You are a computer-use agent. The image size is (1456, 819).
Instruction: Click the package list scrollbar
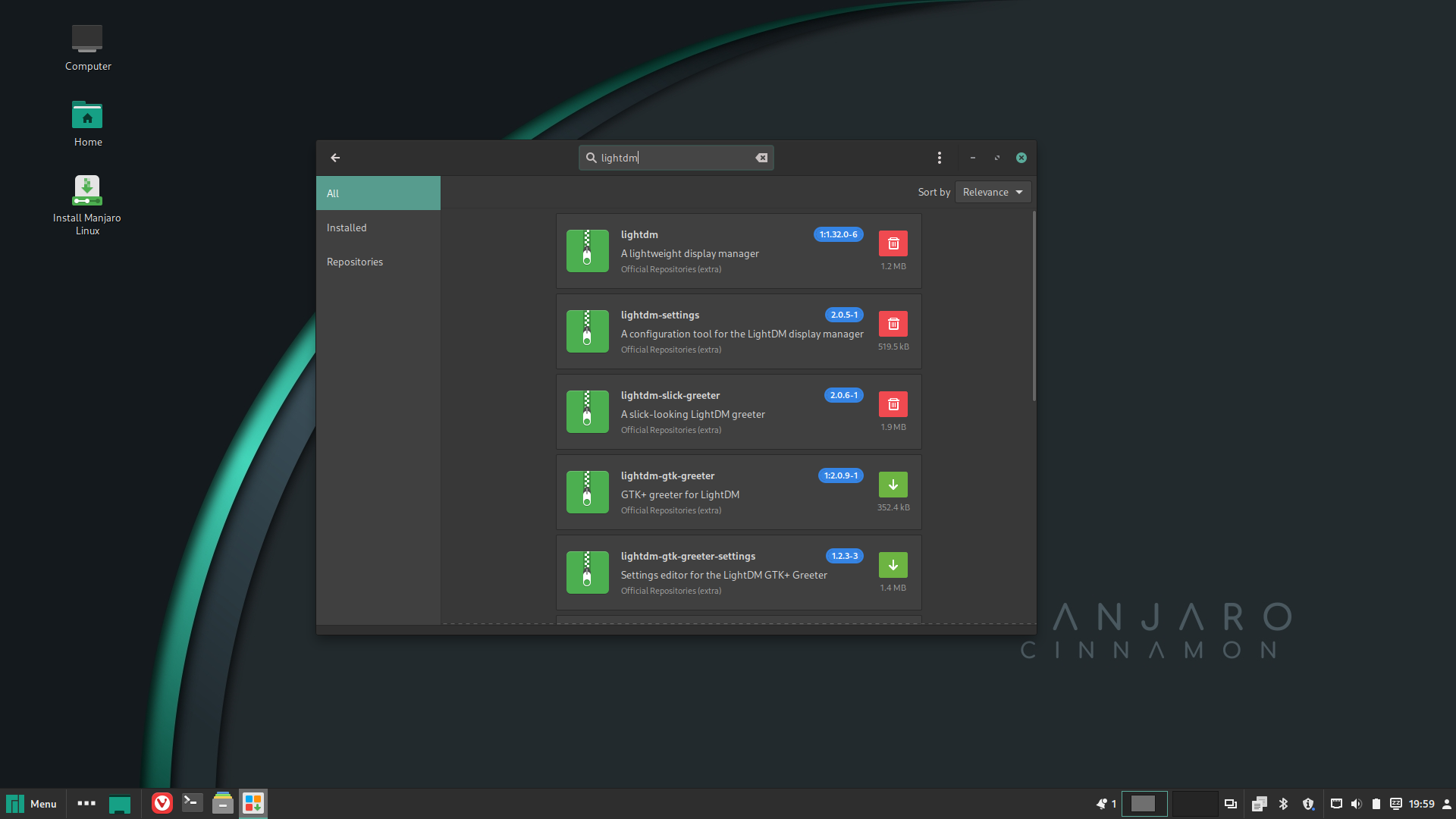click(x=1034, y=307)
